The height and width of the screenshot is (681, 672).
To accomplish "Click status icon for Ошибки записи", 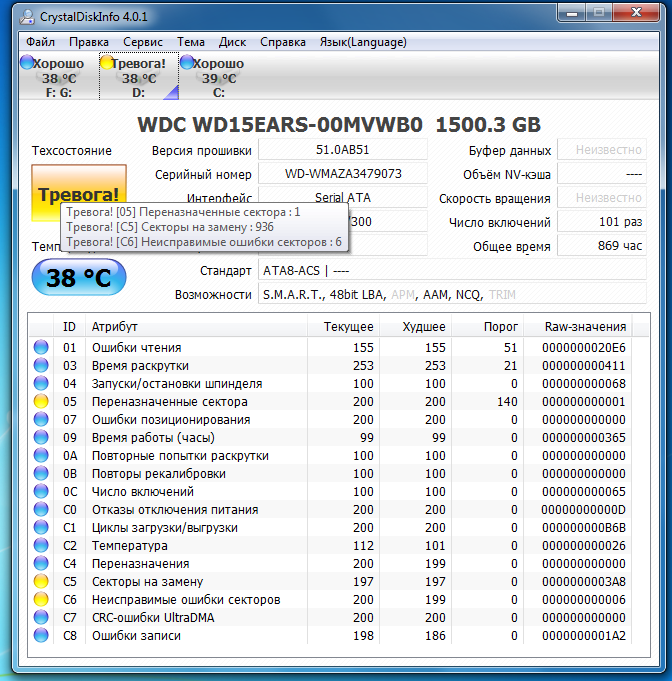I will coord(41,635).
